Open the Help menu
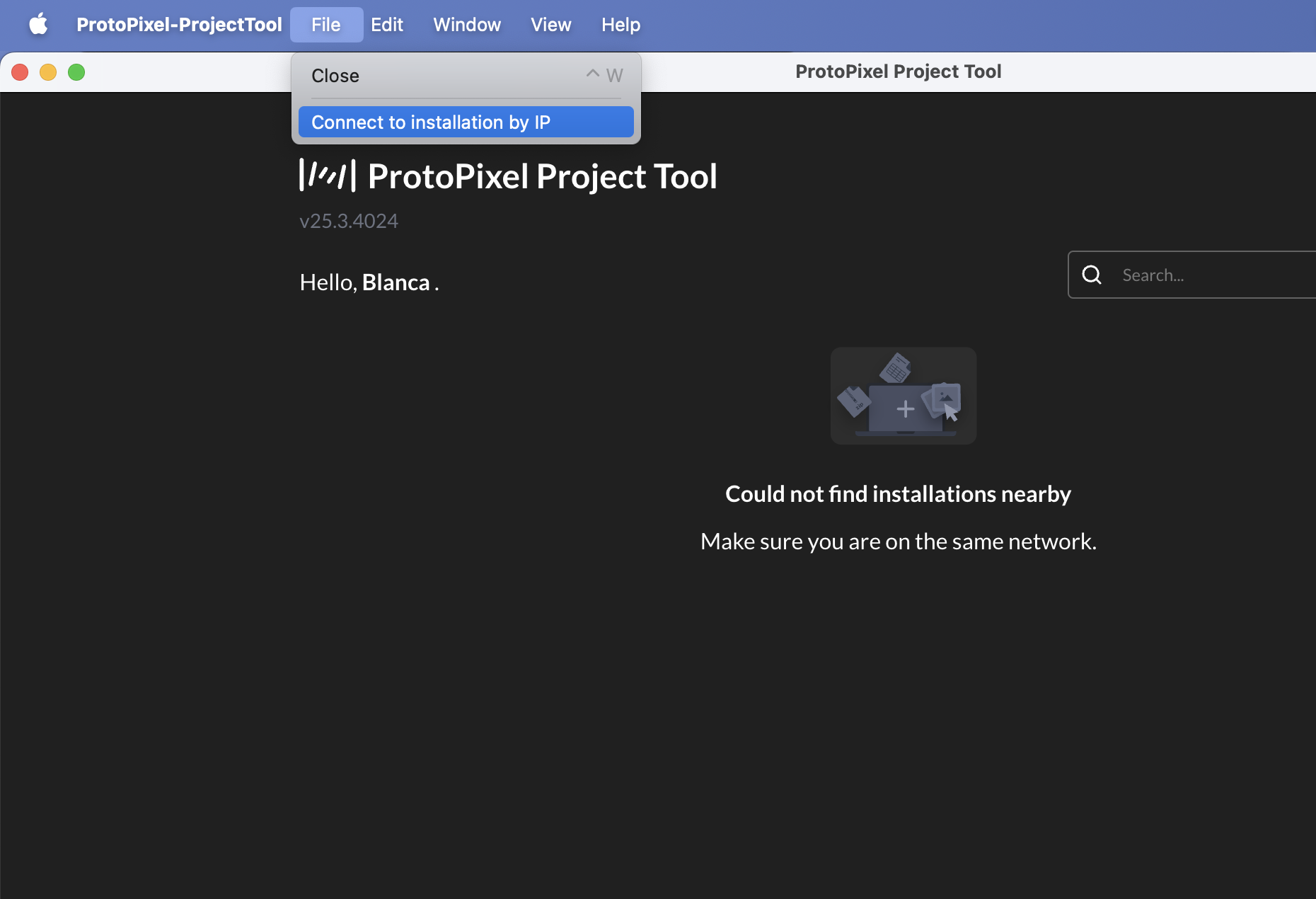The height and width of the screenshot is (899, 1316). pyautogui.click(x=621, y=24)
